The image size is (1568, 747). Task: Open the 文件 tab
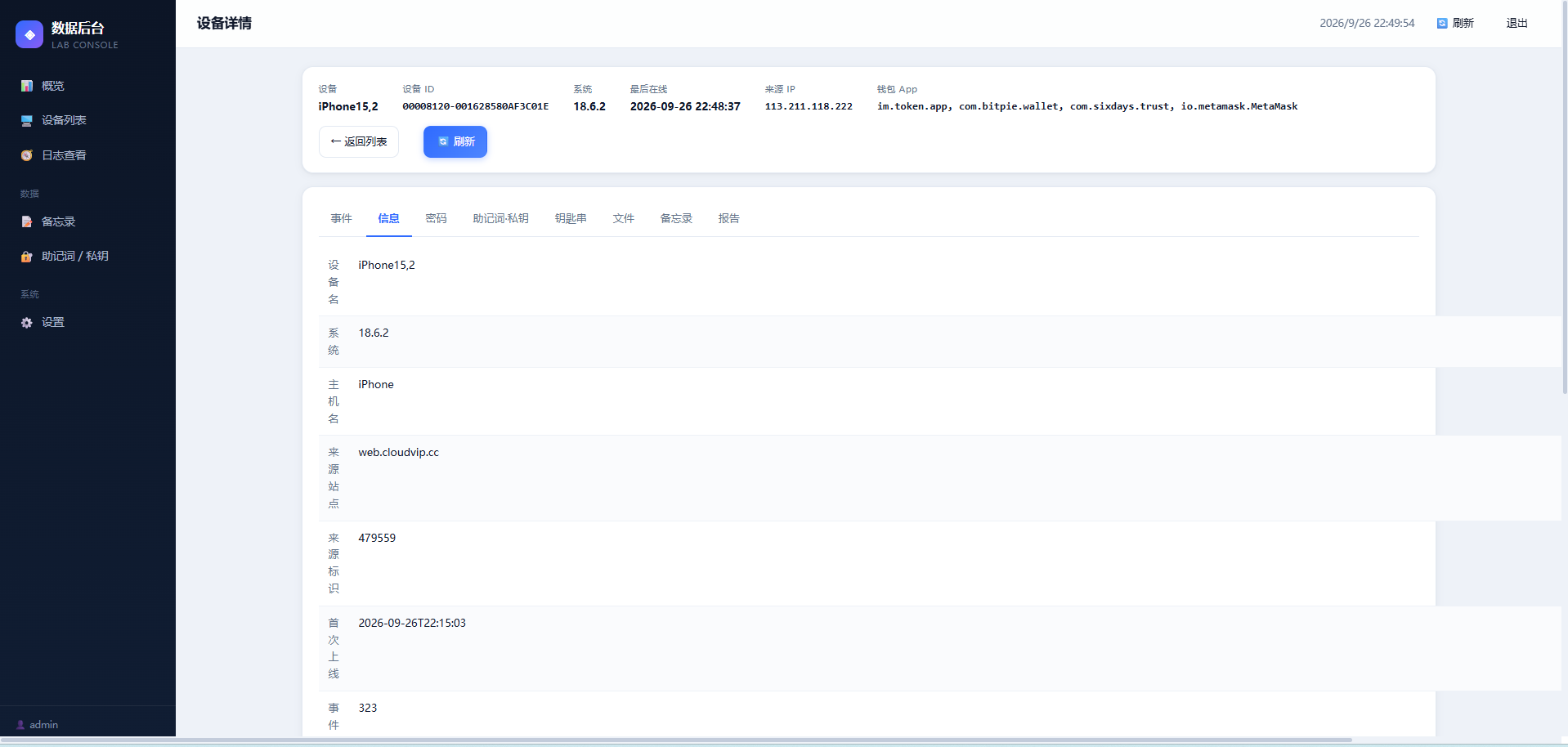(x=624, y=218)
